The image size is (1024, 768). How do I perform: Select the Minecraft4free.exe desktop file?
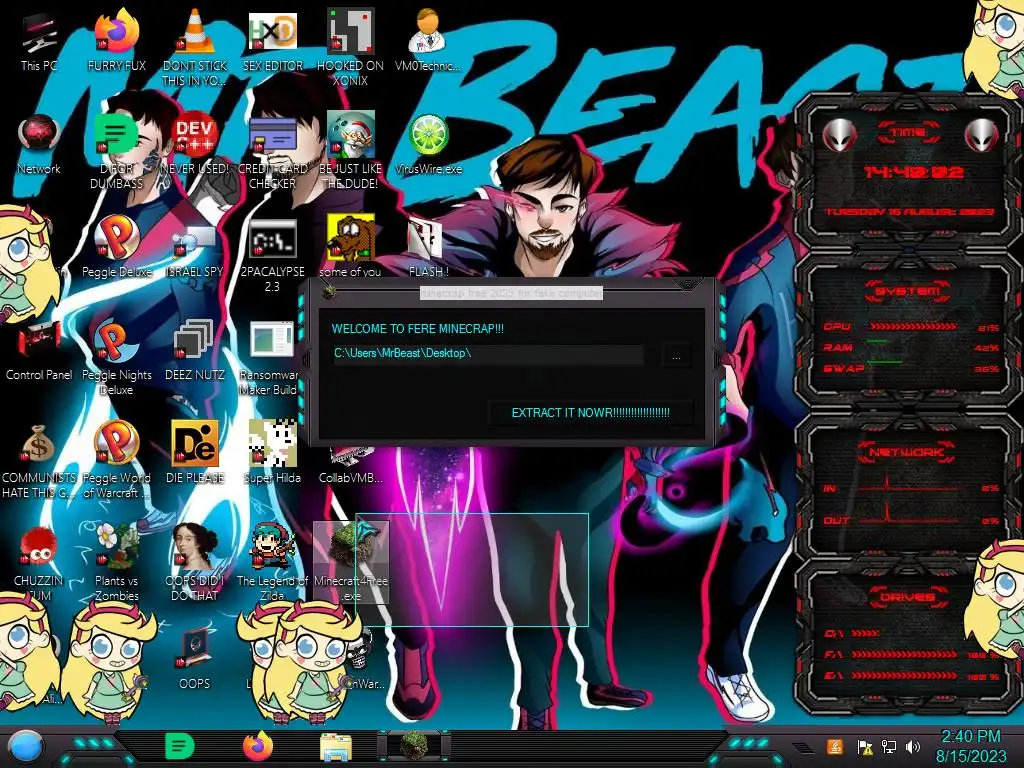click(351, 562)
